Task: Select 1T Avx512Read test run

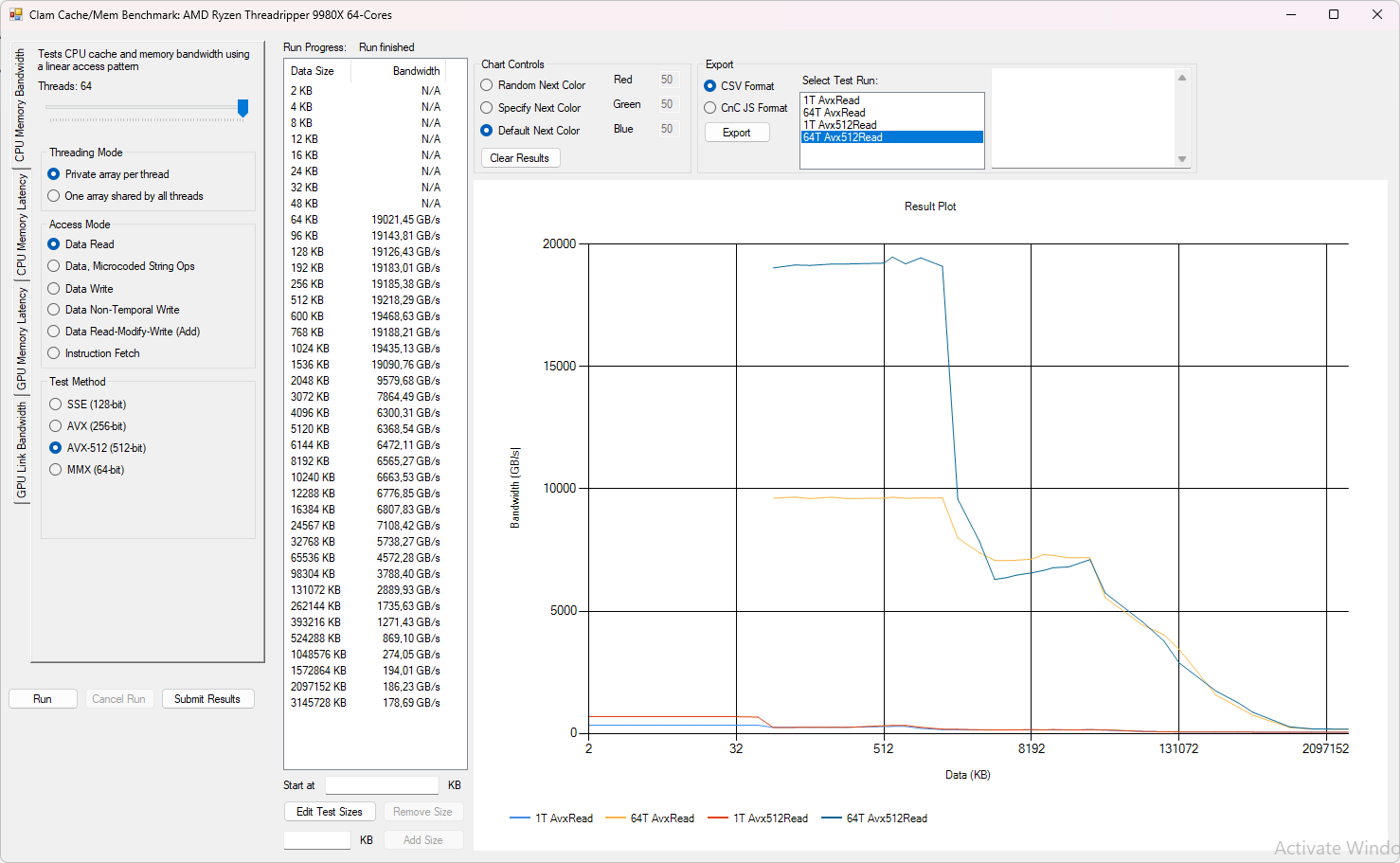Action: point(892,125)
